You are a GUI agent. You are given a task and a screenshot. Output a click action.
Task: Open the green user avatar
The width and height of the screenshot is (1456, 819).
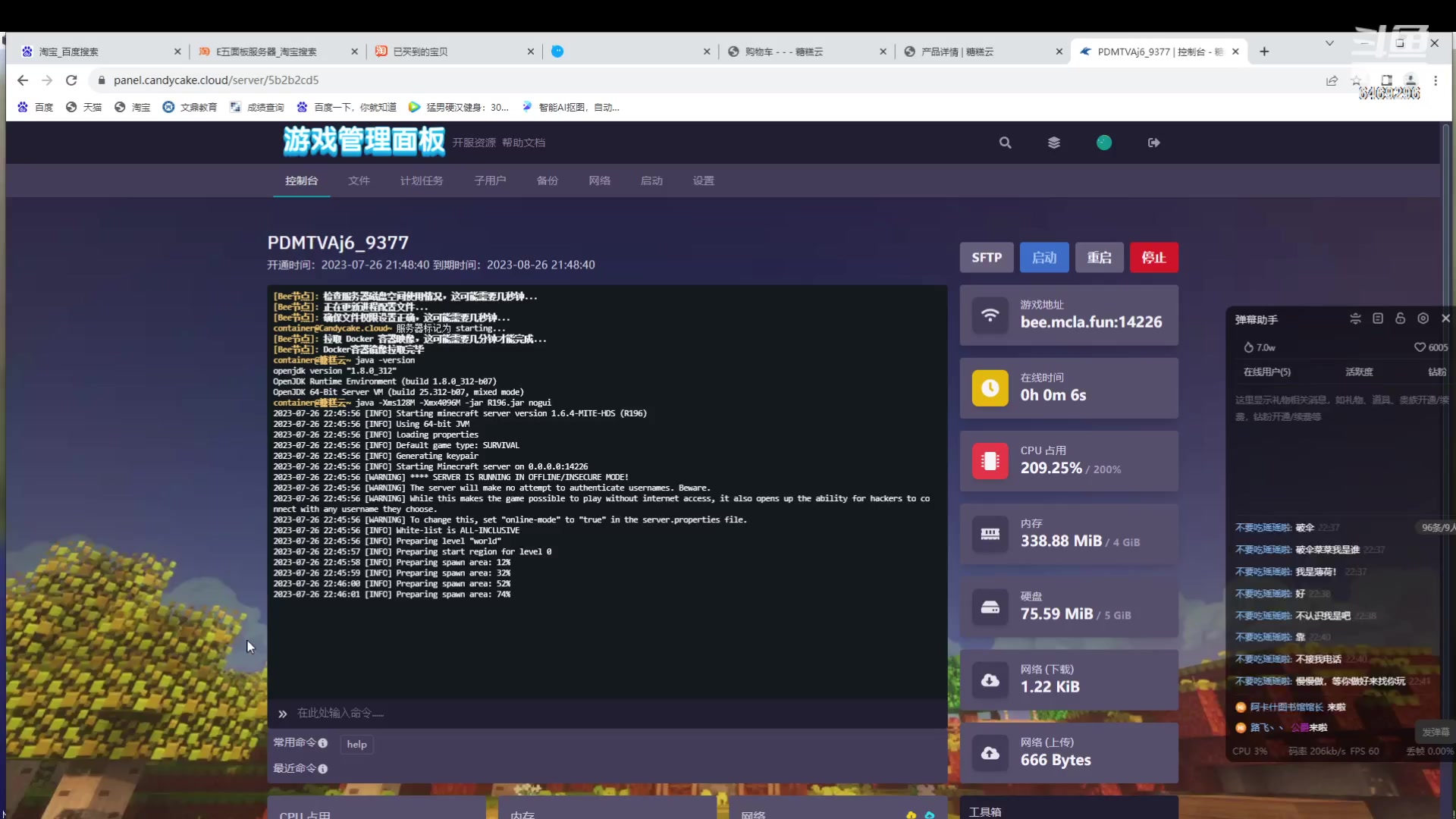click(1104, 143)
